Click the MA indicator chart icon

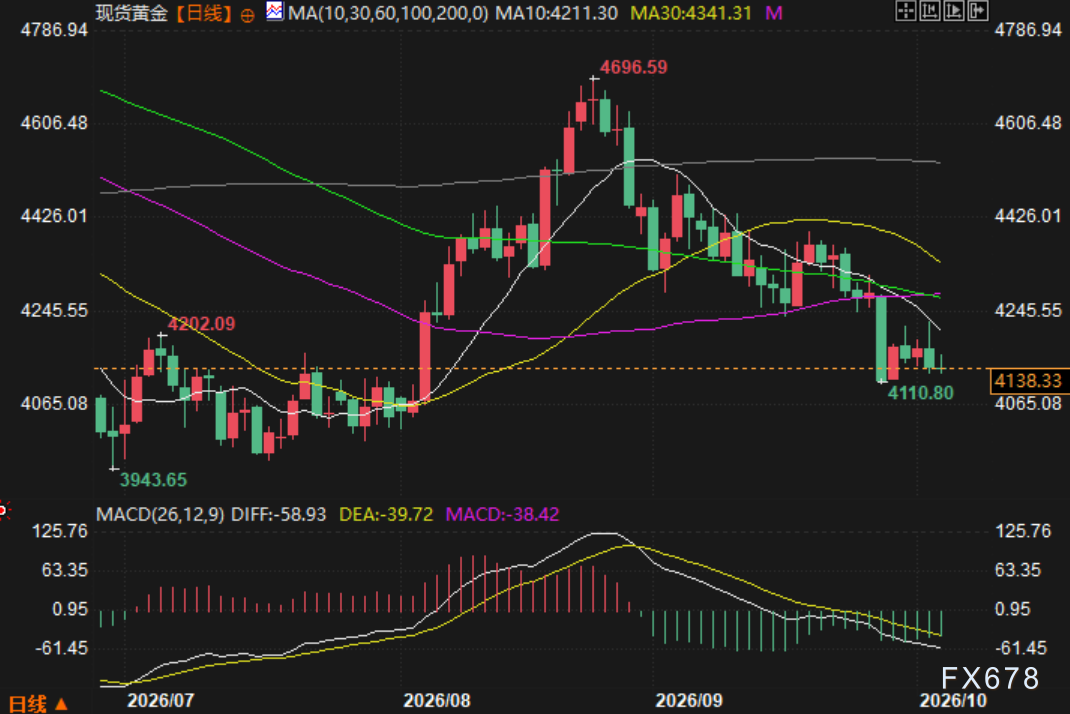(274, 12)
